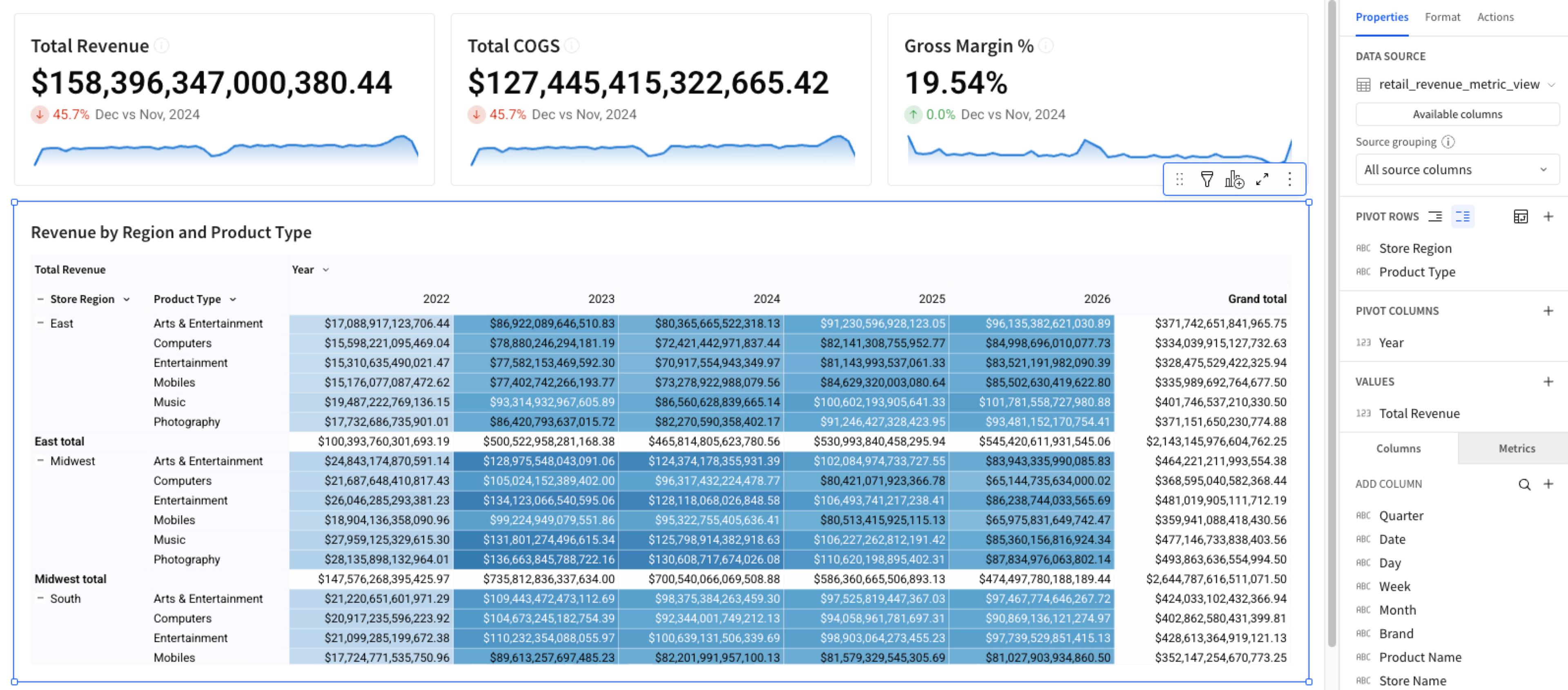Click the Gross Margin % sparkline chart
This screenshot has height=690, width=1568.
[1099, 150]
